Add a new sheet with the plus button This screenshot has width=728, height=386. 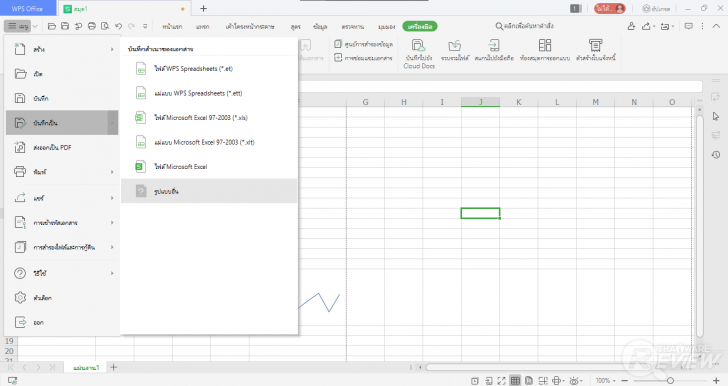coord(114,367)
